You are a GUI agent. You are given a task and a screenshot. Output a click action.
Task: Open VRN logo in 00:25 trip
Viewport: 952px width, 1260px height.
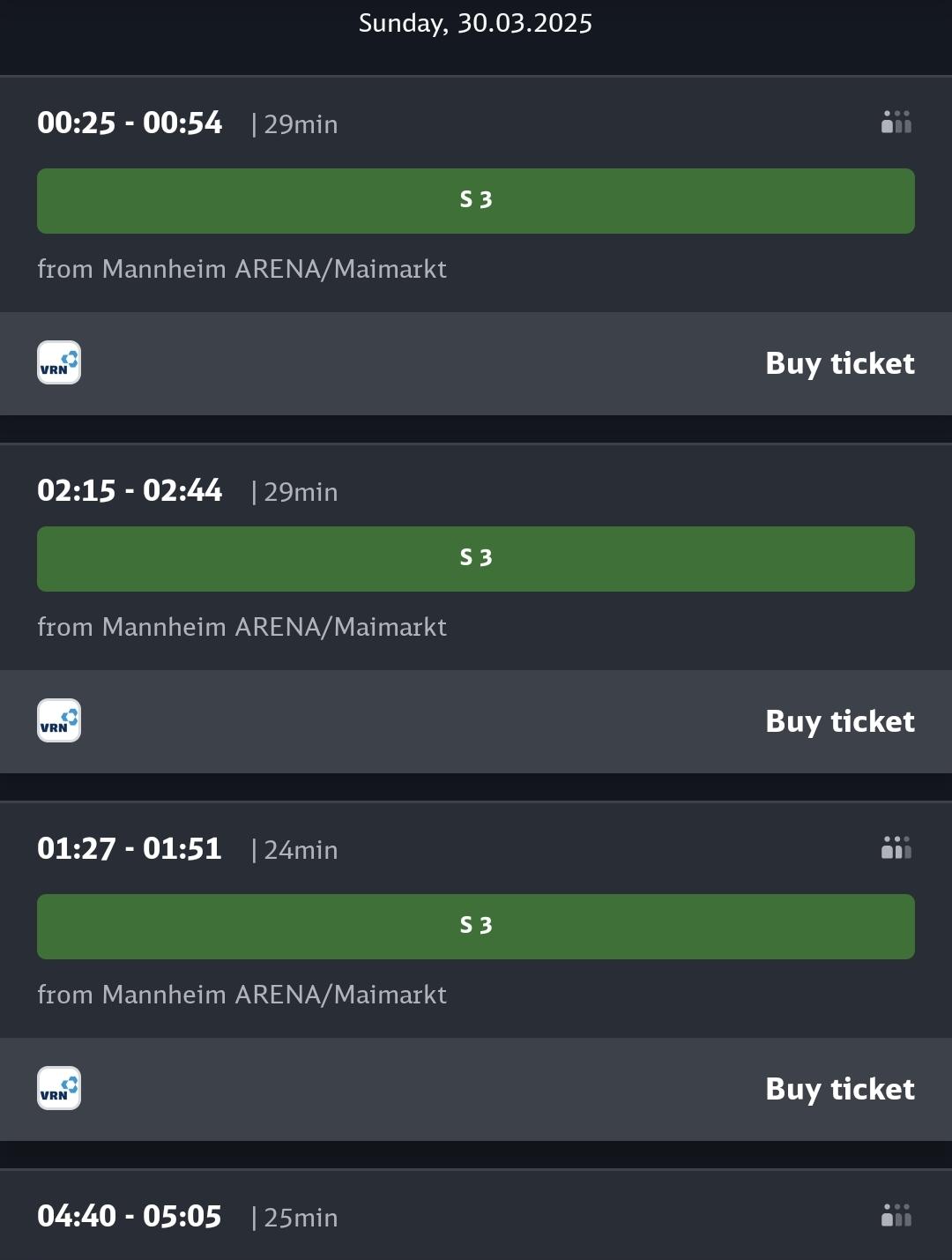point(59,362)
